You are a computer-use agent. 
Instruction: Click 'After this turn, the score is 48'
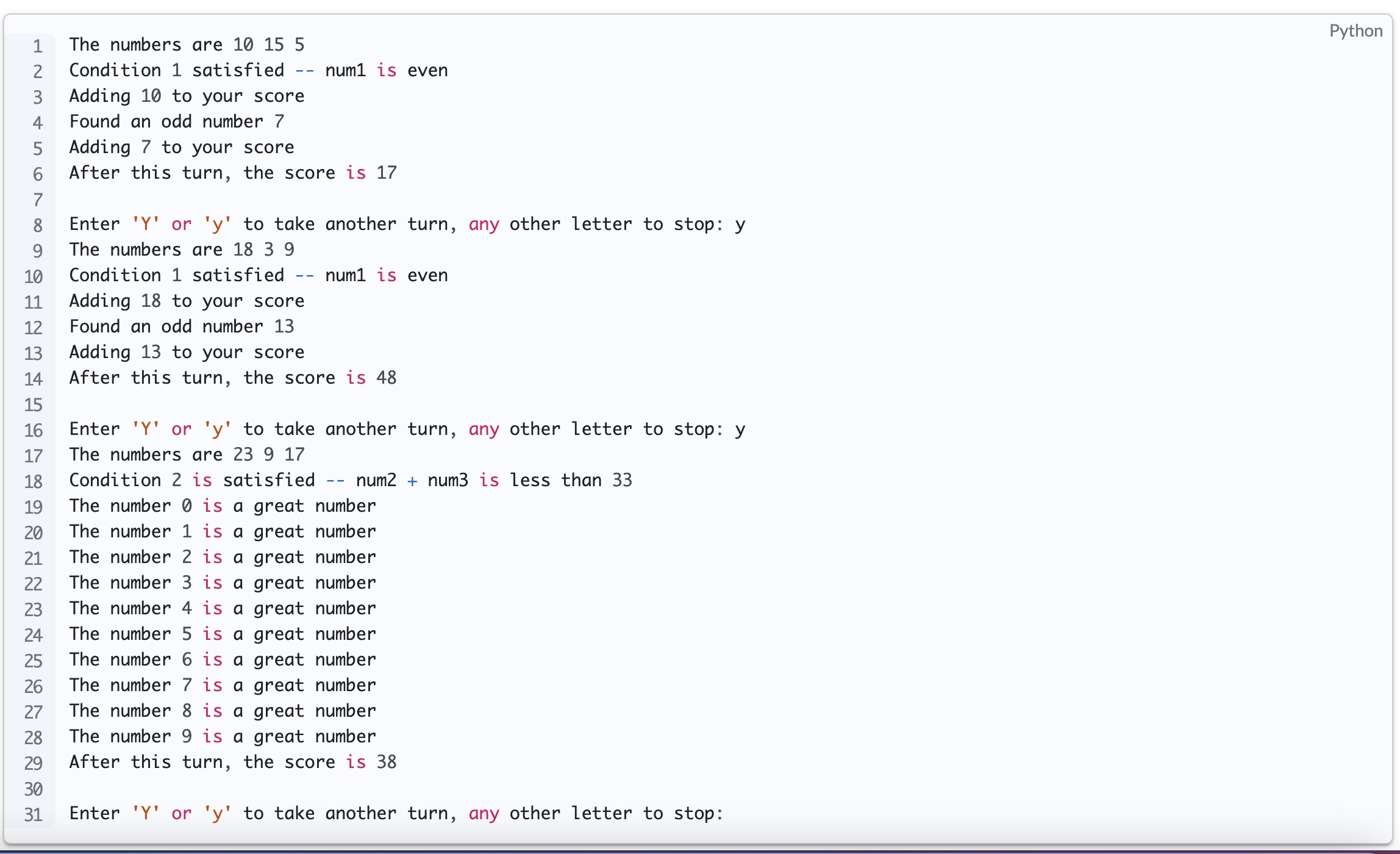coord(232,378)
